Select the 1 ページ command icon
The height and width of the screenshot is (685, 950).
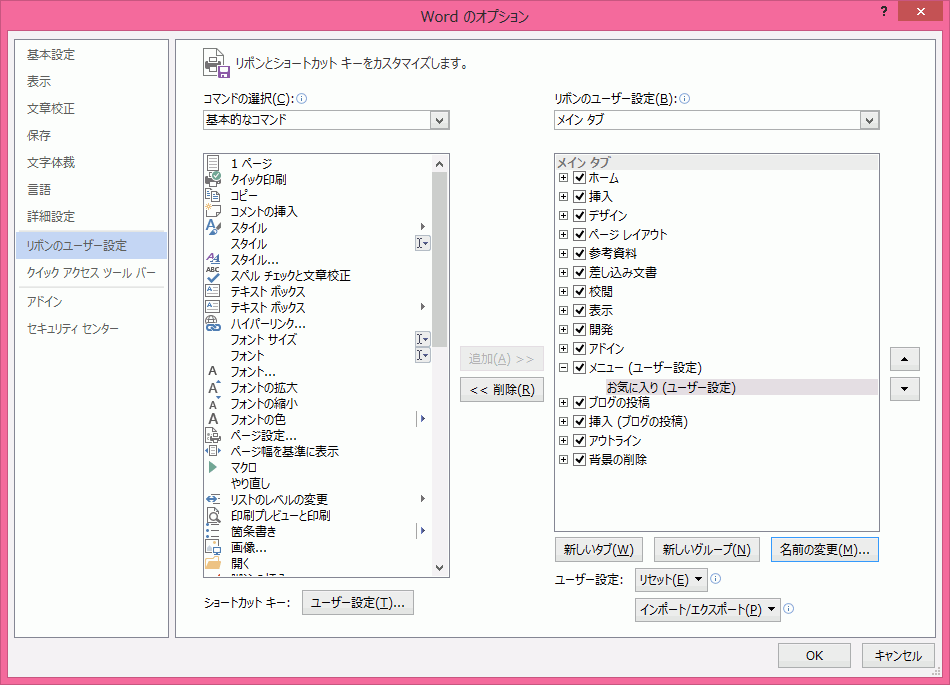[x=213, y=163]
